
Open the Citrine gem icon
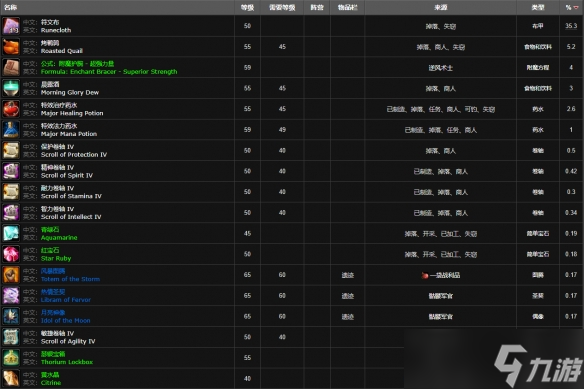[11, 379]
